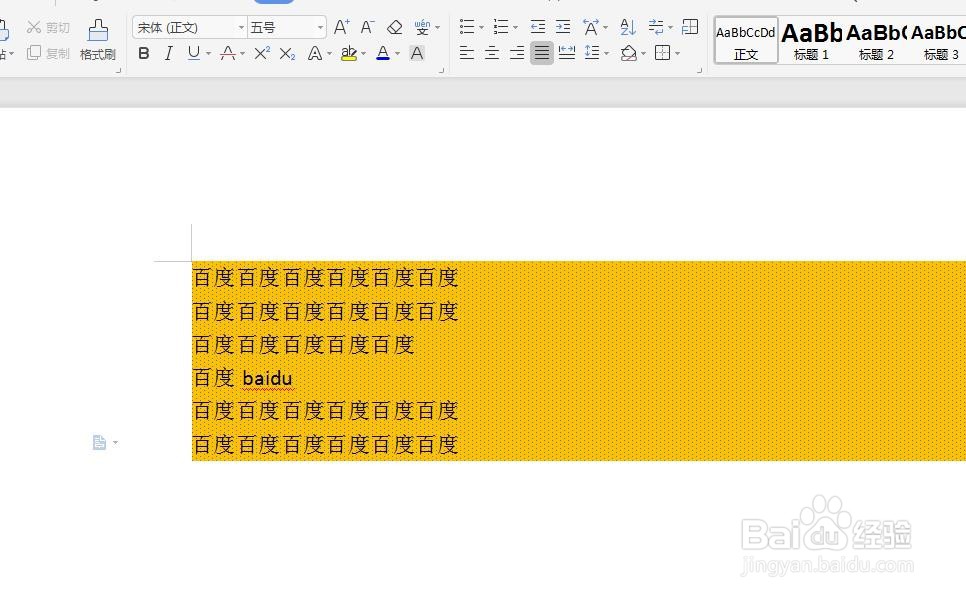The height and width of the screenshot is (598, 966).
Task: Toggle character shading (gray A)
Action: (417, 54)
